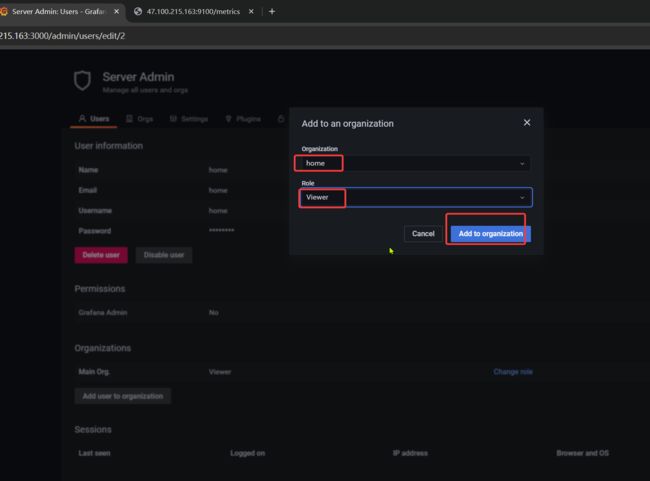Viewport: 650px width, 481px height.
Task: Switch to the 9100/metrics browser tab
Action: click(193, 12)
